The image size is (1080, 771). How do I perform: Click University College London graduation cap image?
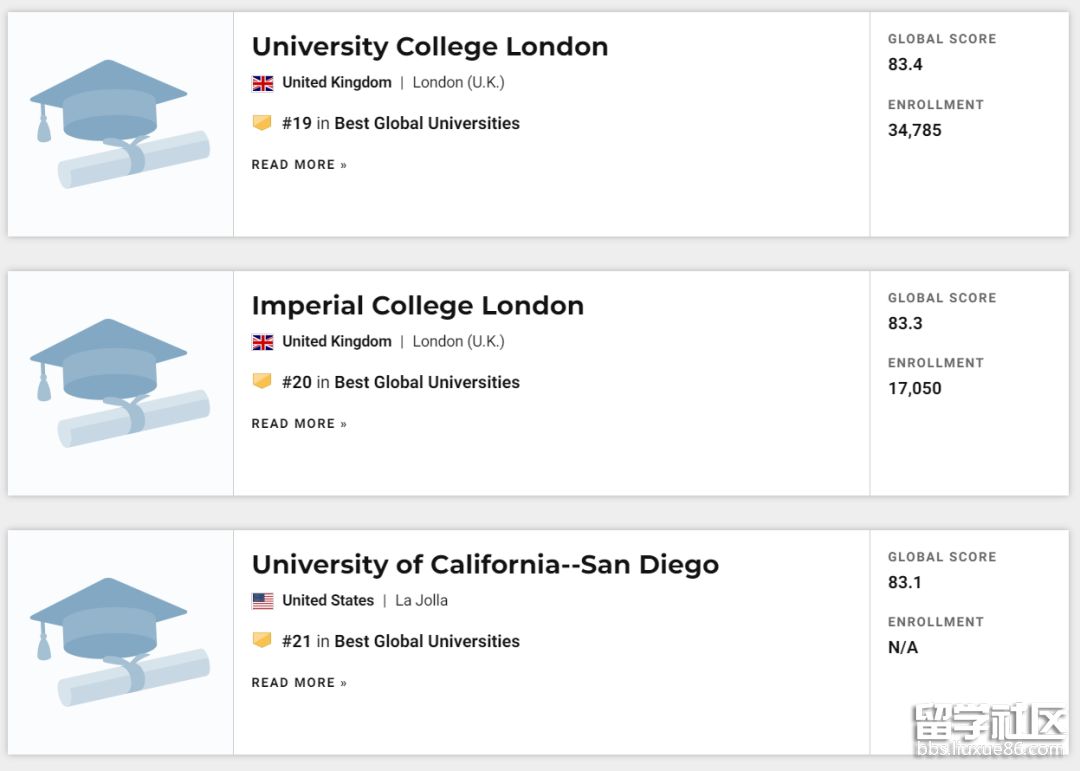[120, 124]
